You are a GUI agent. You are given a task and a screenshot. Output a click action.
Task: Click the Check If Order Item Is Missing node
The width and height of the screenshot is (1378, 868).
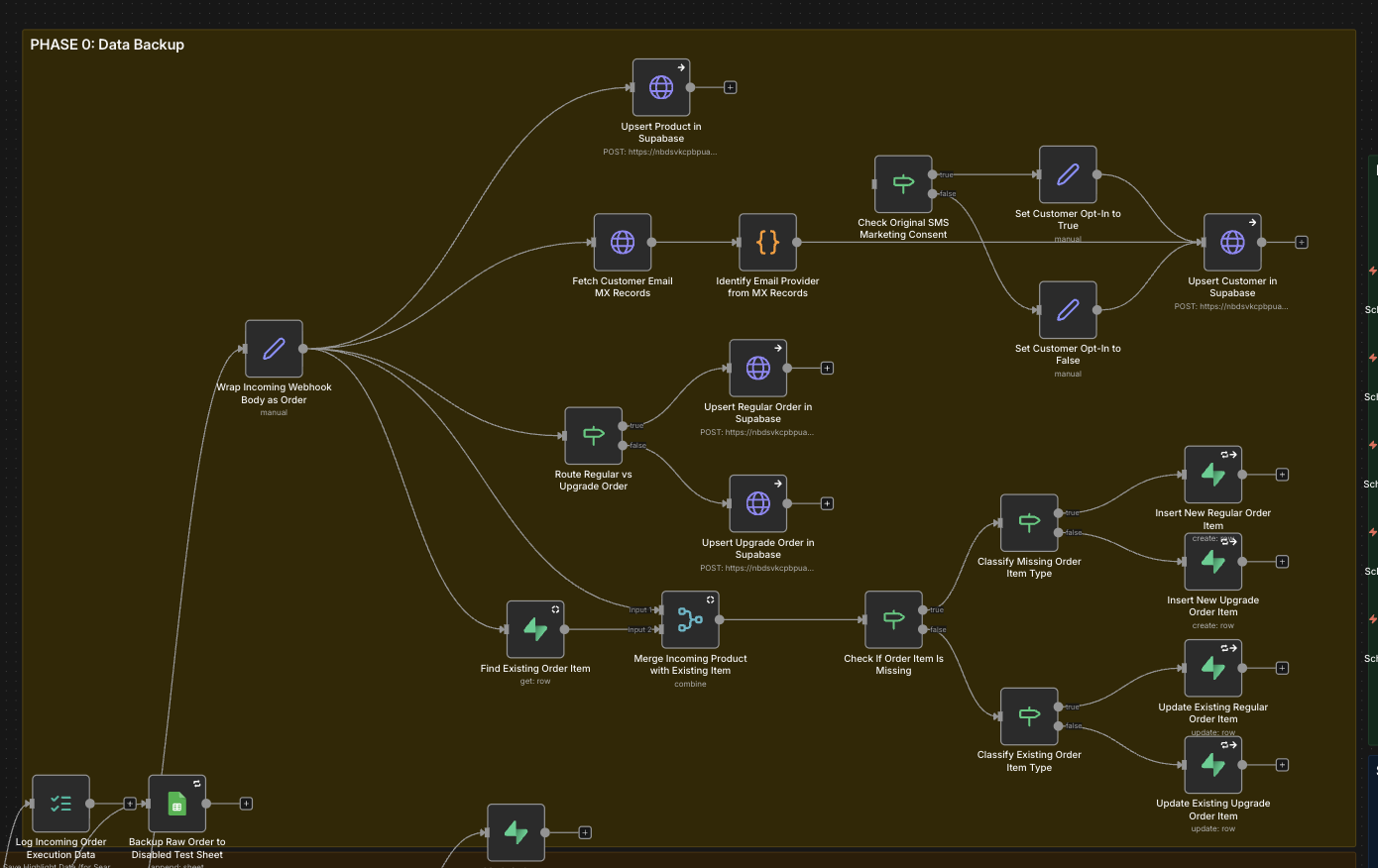point(893,620)
